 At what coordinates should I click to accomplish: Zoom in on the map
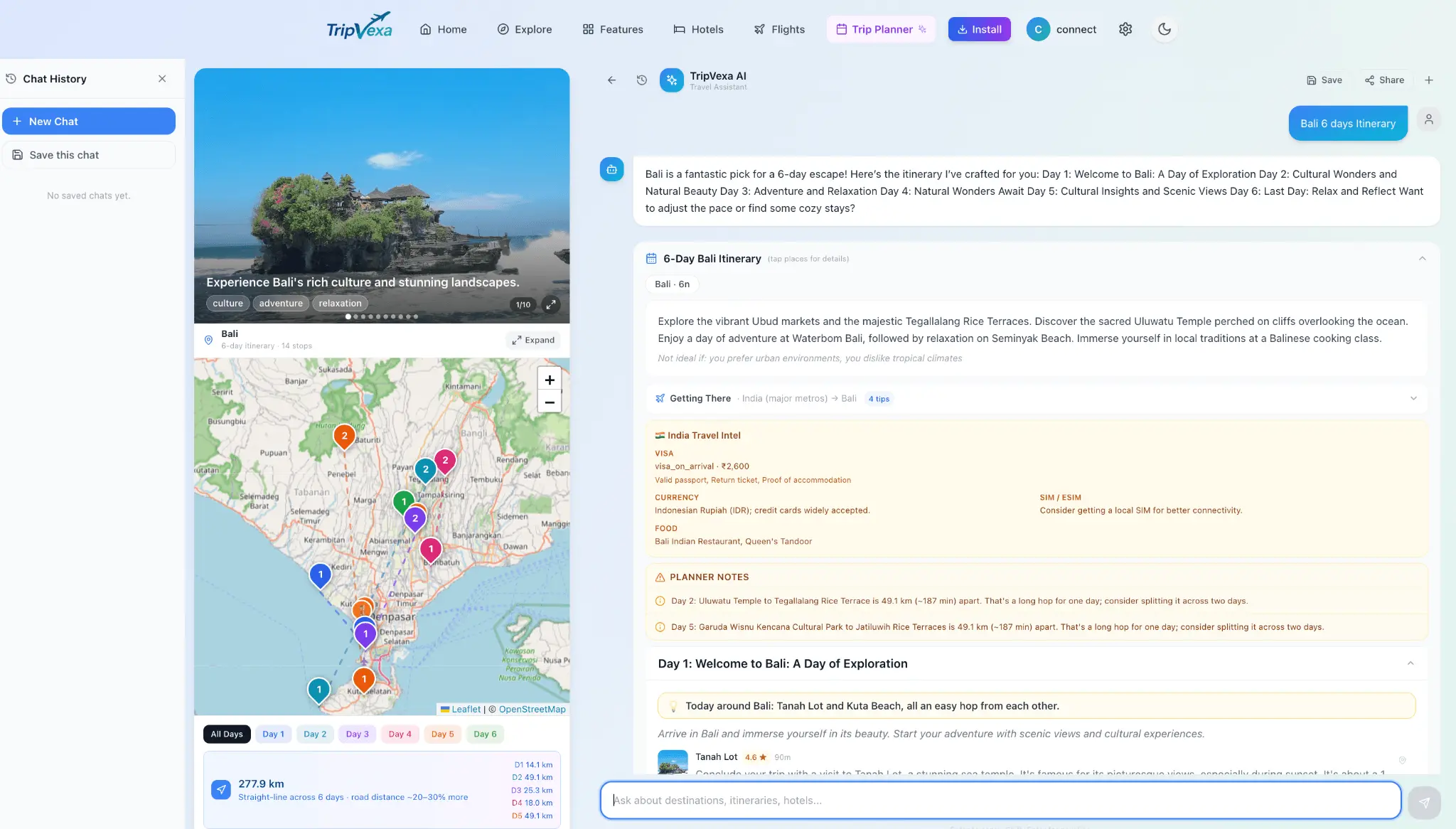tap(550, 380)
